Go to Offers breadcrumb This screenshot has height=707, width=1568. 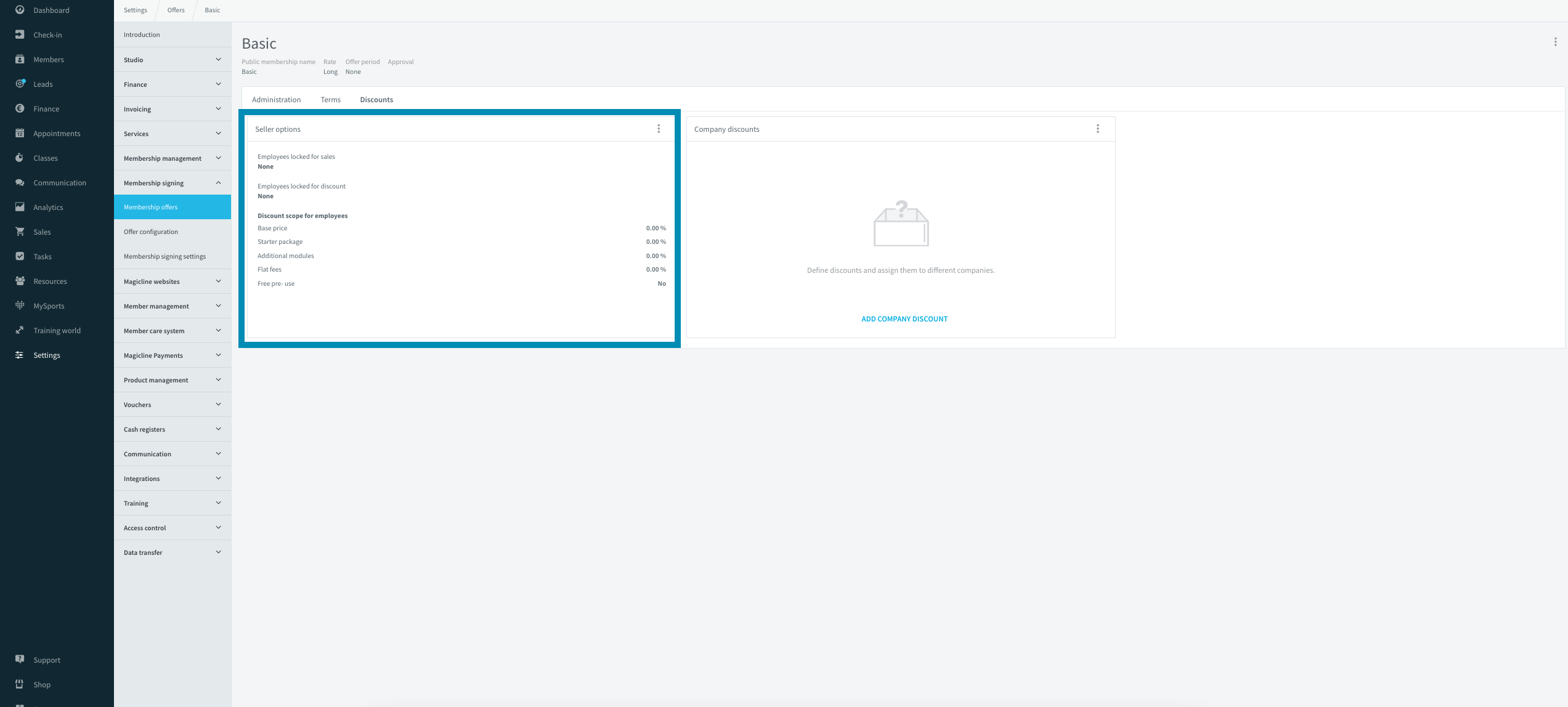176,10
